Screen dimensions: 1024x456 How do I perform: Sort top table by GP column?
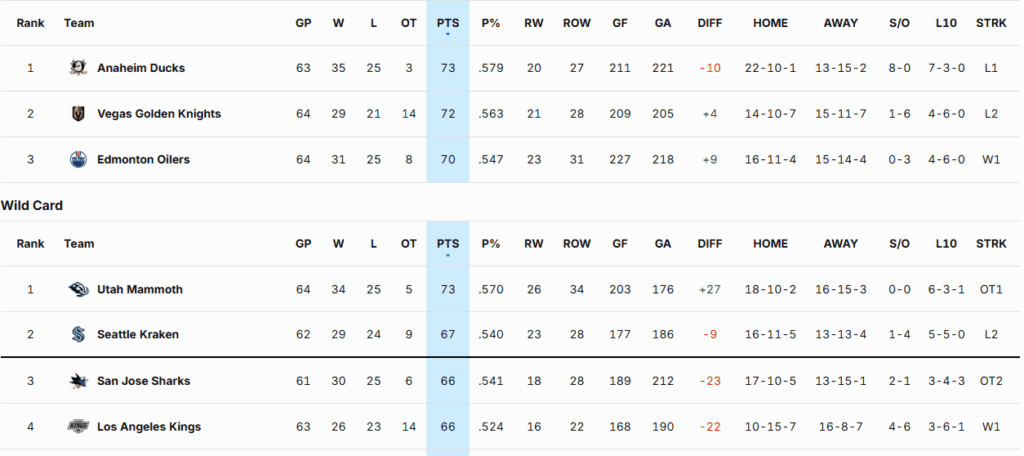click(x=303, y=23)
